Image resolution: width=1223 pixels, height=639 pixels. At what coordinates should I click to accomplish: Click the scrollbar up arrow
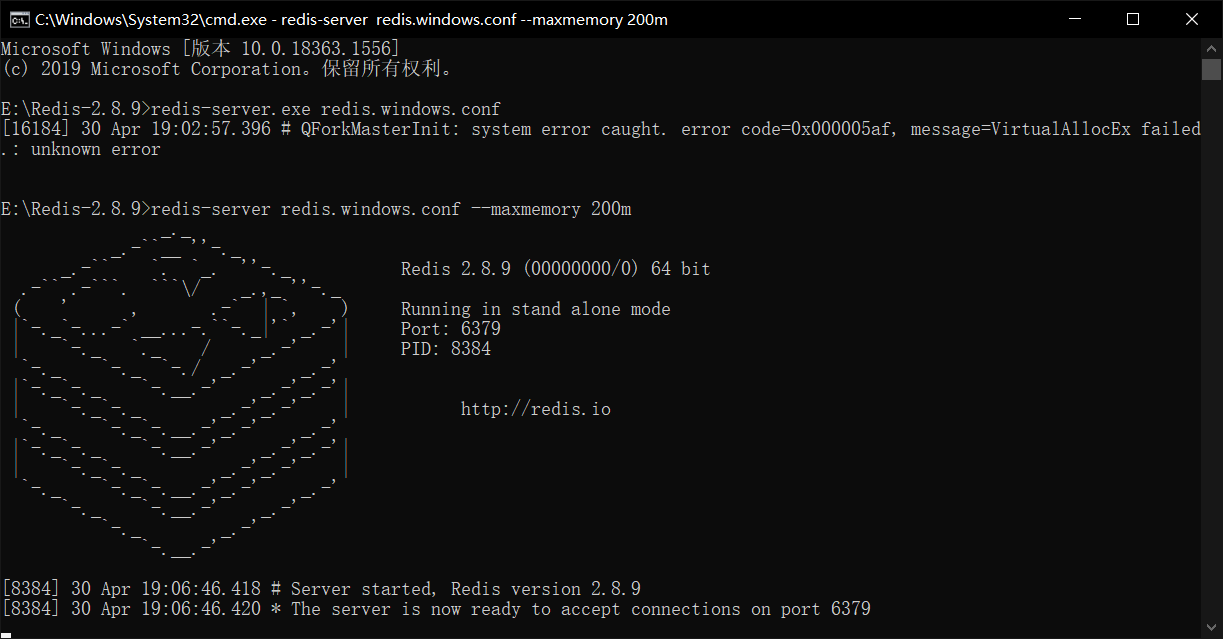coord(1211,48)
